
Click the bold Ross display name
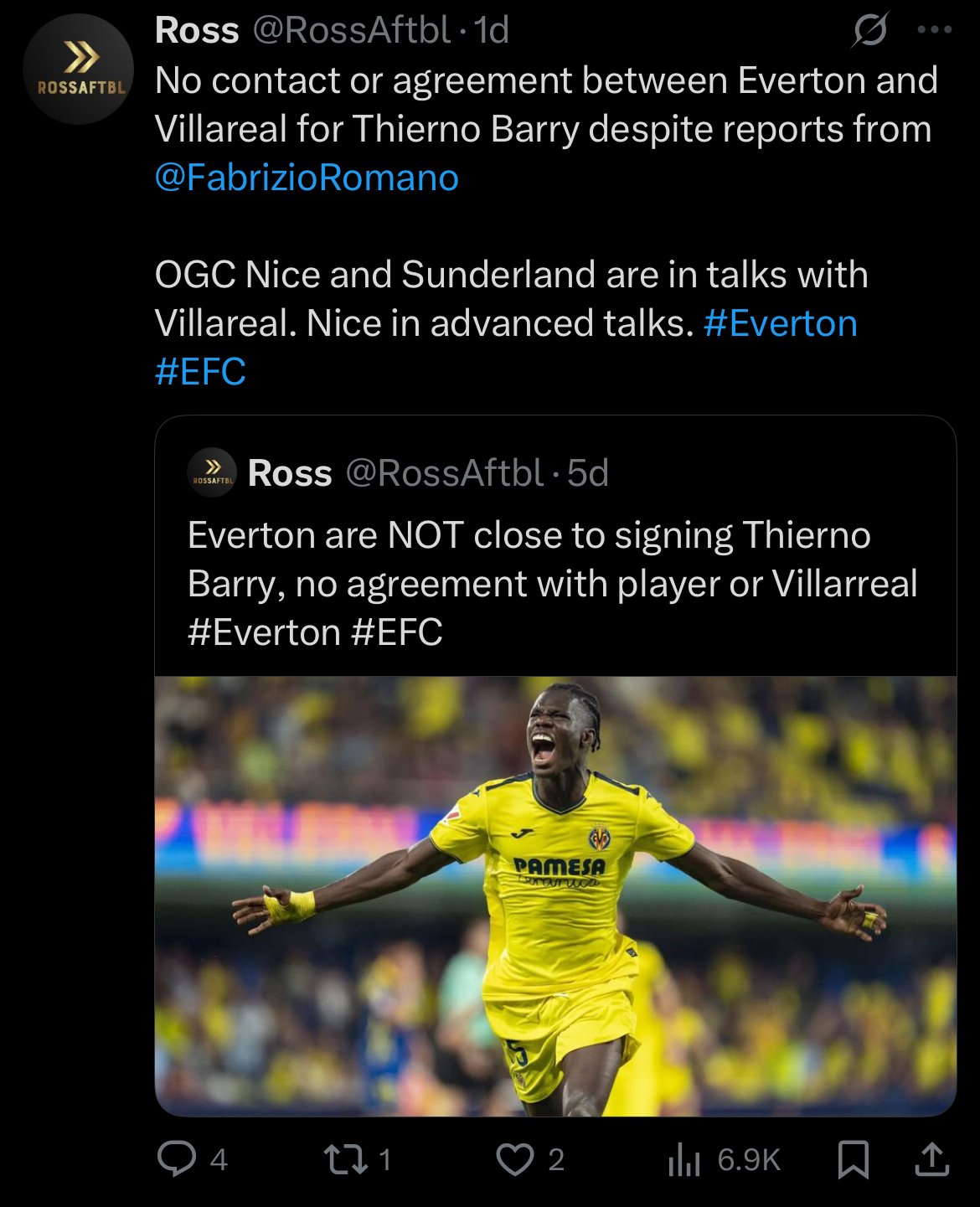[x=198, y=31]
